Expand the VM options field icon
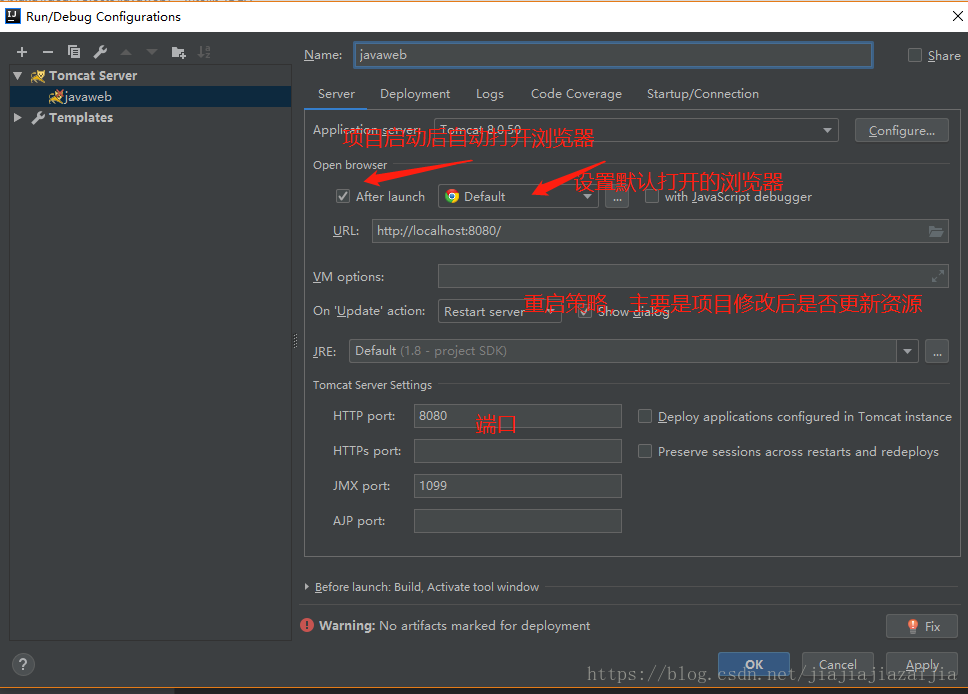The height and width of the screenshot is (694, 968). pos(938,276)
